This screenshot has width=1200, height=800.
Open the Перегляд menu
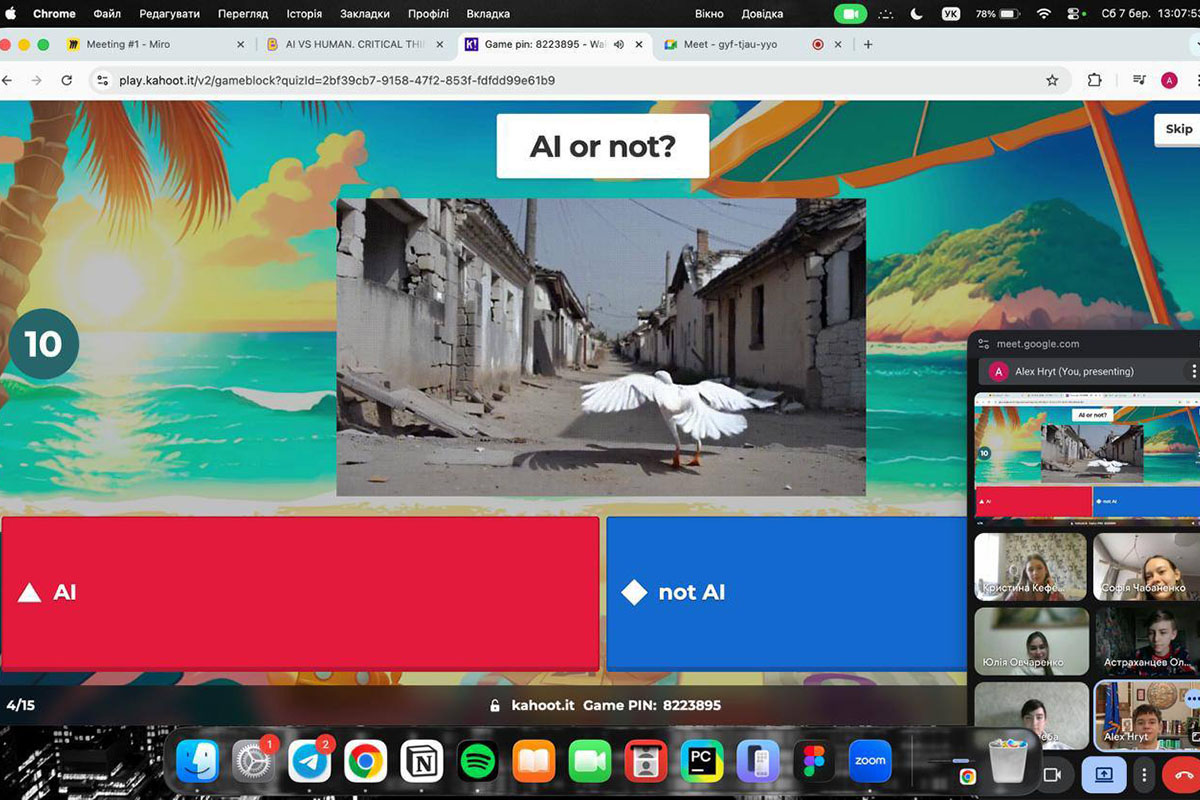(244, 14)
